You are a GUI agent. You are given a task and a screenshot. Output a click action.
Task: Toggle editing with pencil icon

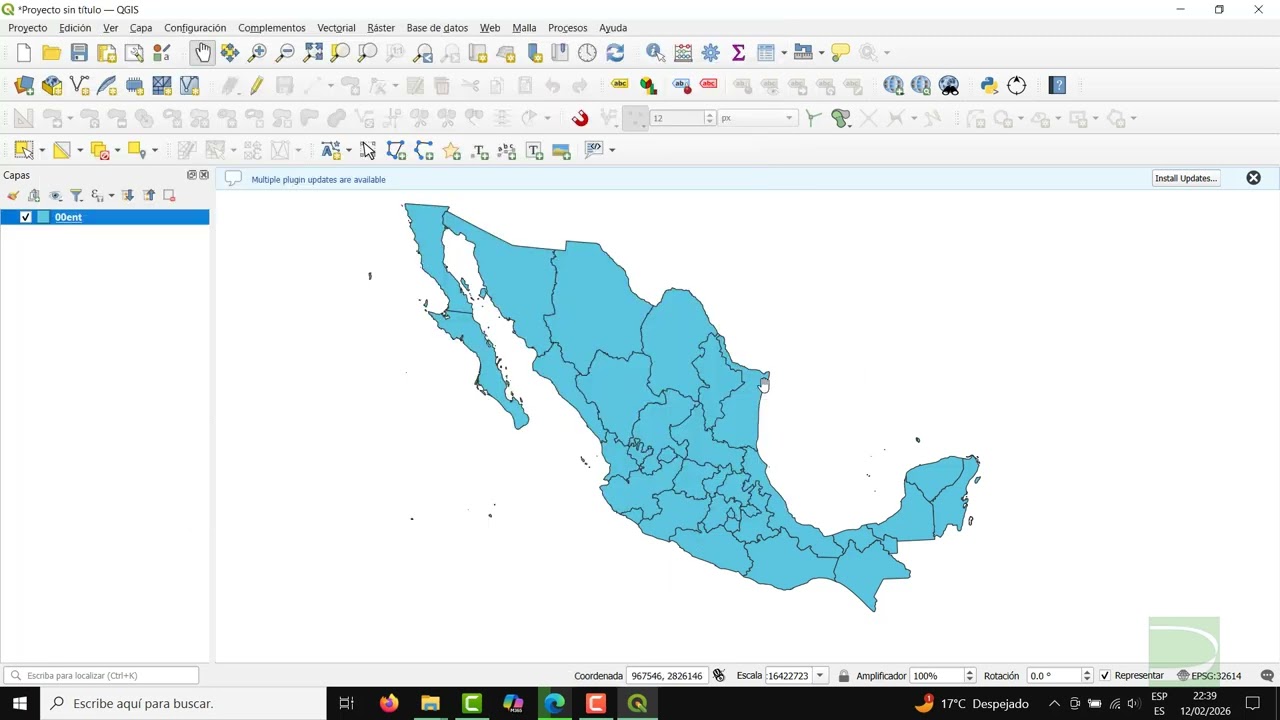coord(257,86)
